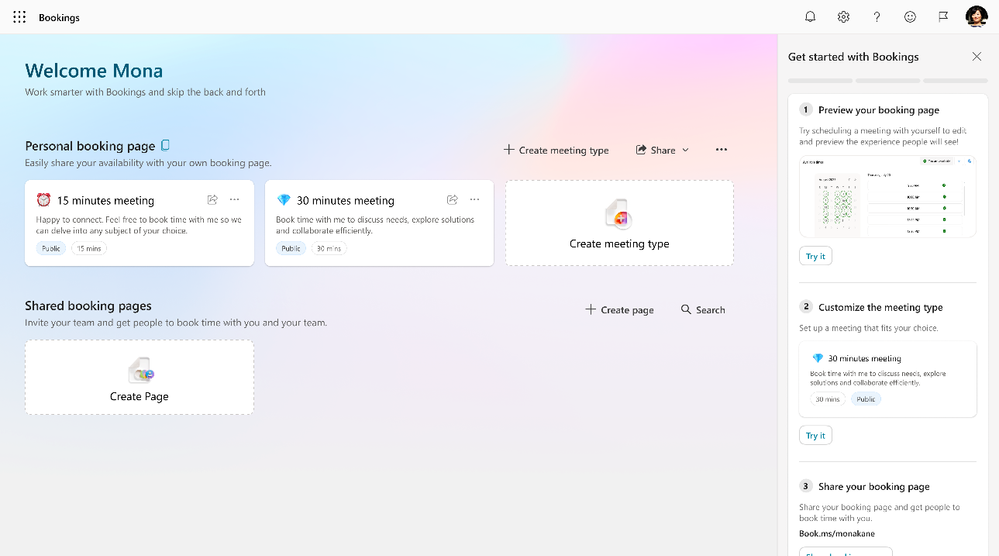This screenshot has height=556, width=999.
Task: Click the Welcome Mona heading
Action: point(94,71)
